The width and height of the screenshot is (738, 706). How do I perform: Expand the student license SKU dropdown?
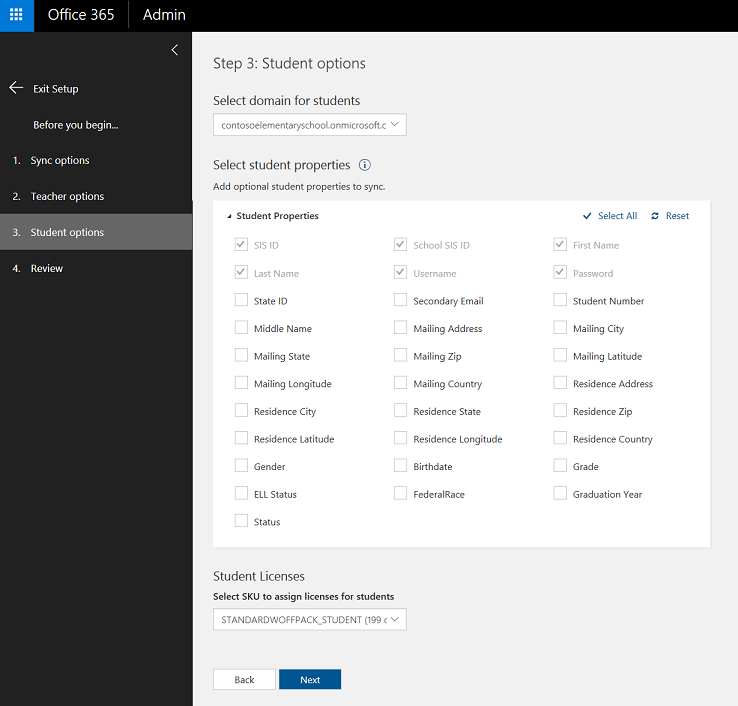click(310, 619)
